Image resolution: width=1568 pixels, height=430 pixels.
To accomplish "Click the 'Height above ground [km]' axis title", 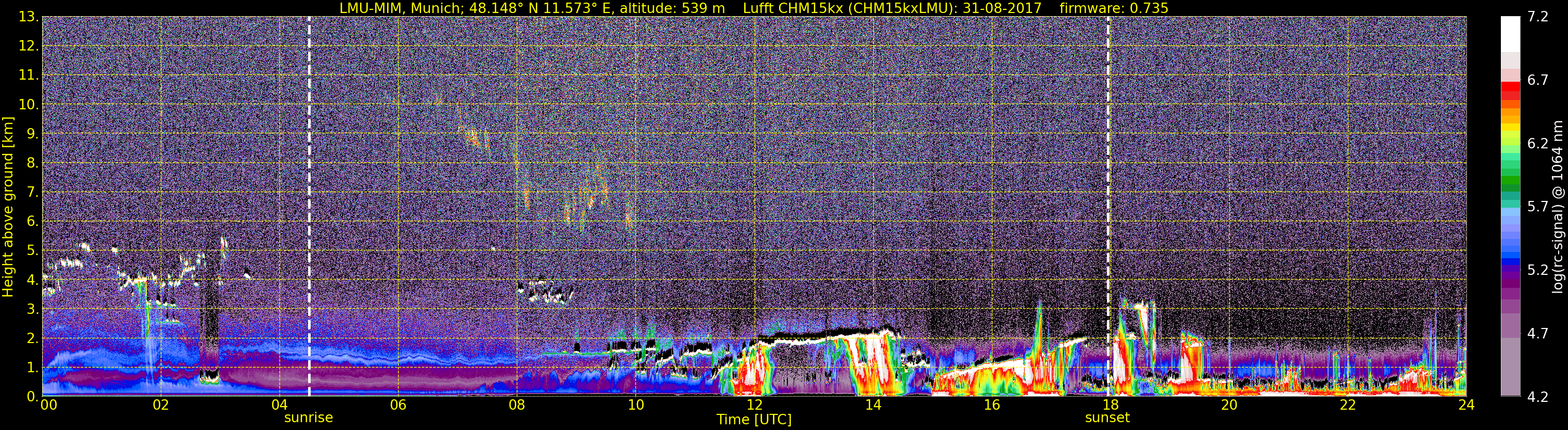I will (8, 207).
